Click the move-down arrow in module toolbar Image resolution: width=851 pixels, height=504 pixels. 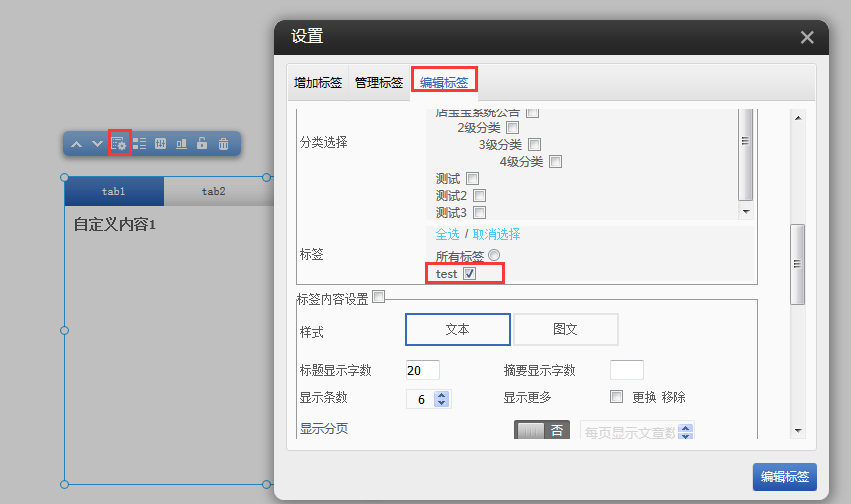[x=97, y=144]
